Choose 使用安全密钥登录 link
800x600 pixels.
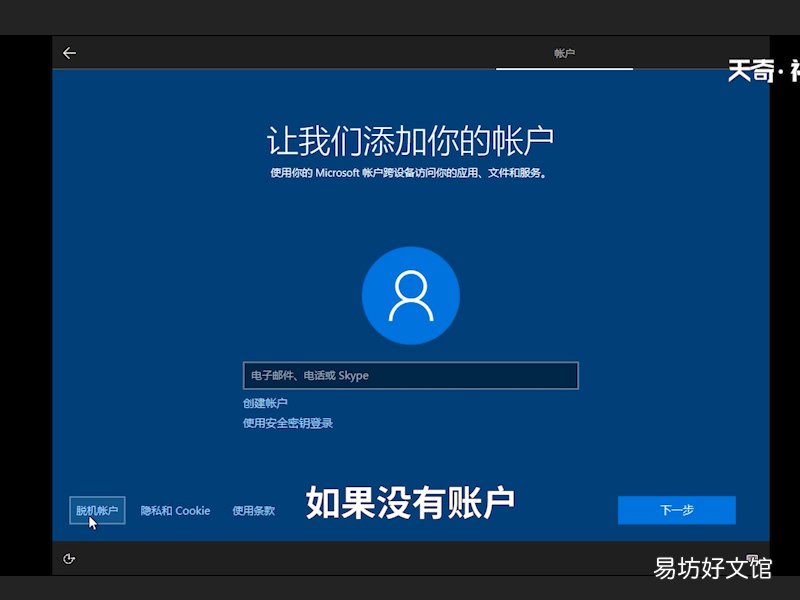[288, 423]
